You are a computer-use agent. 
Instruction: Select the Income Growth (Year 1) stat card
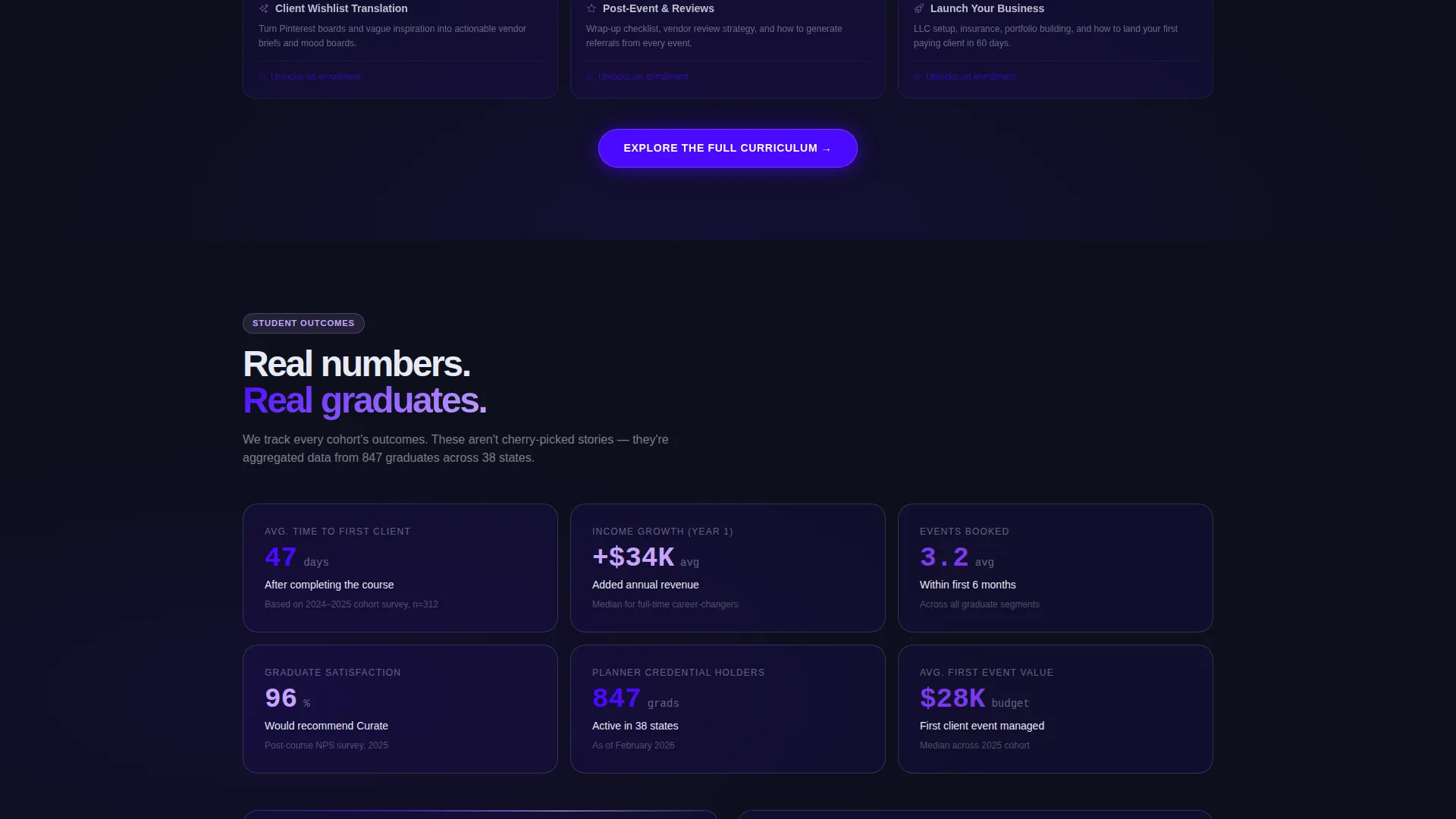(x=728, y=568)
